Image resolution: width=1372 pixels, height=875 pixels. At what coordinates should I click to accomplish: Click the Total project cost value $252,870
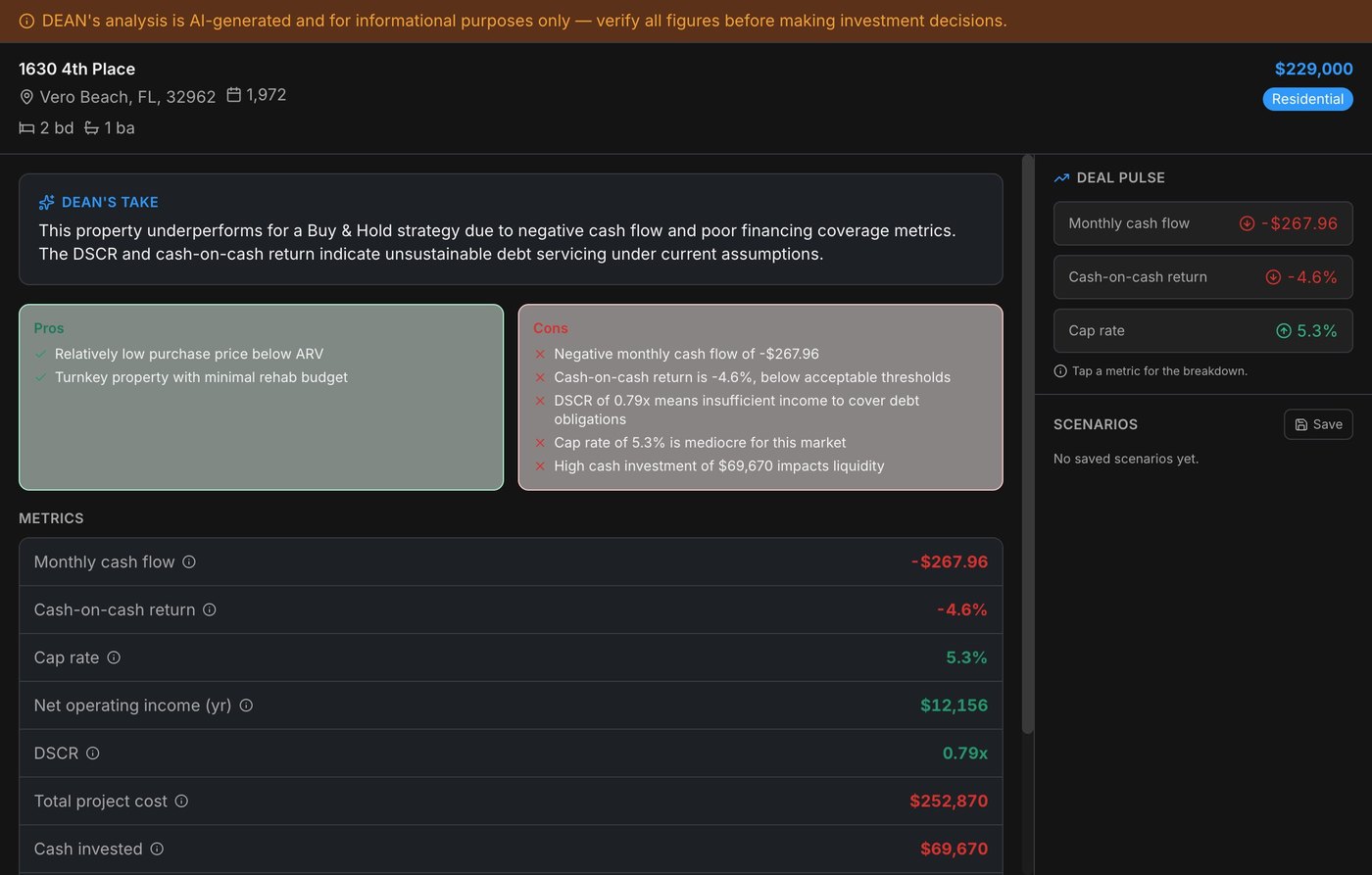click(949, 802)
